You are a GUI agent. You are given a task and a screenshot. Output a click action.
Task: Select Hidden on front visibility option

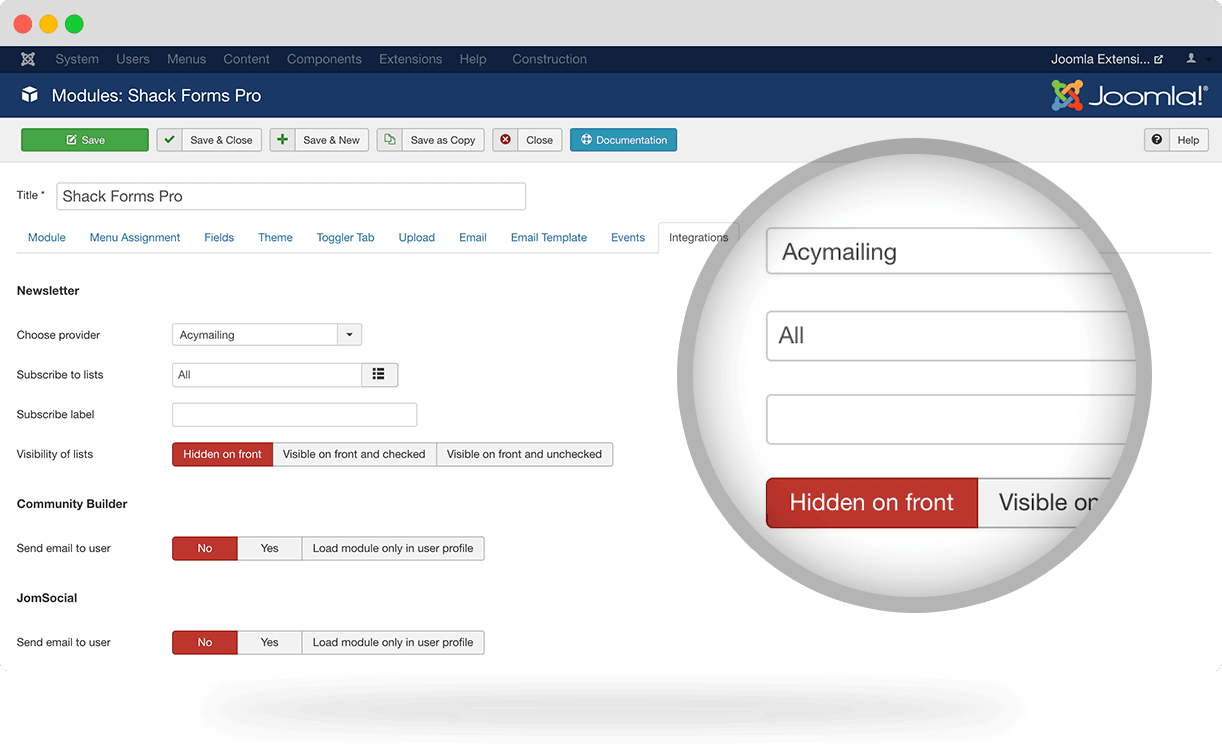coord(222,454)
